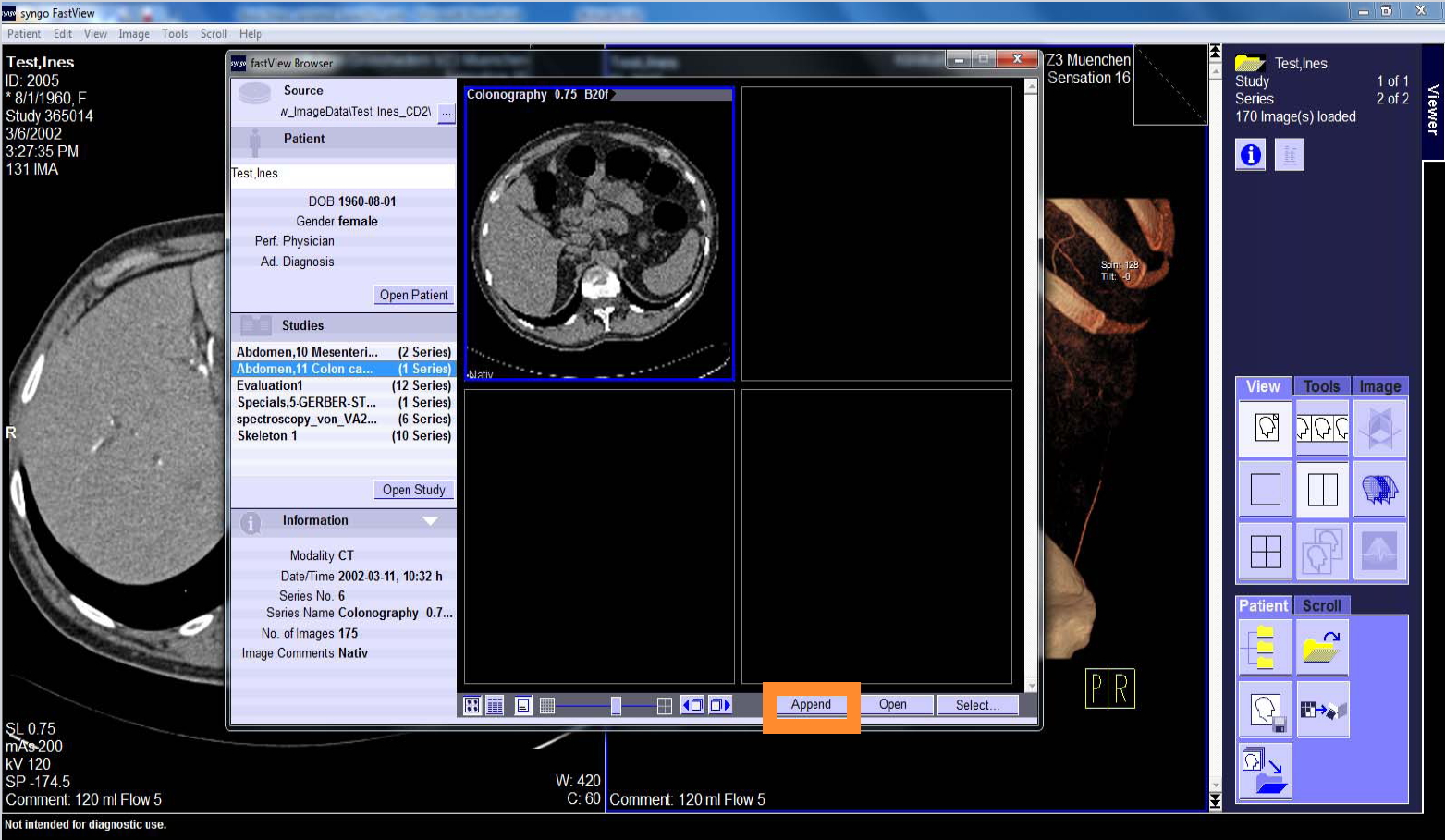
Task: Select the spectroscopy_von_VA2... study row
Action: point(343,419)
